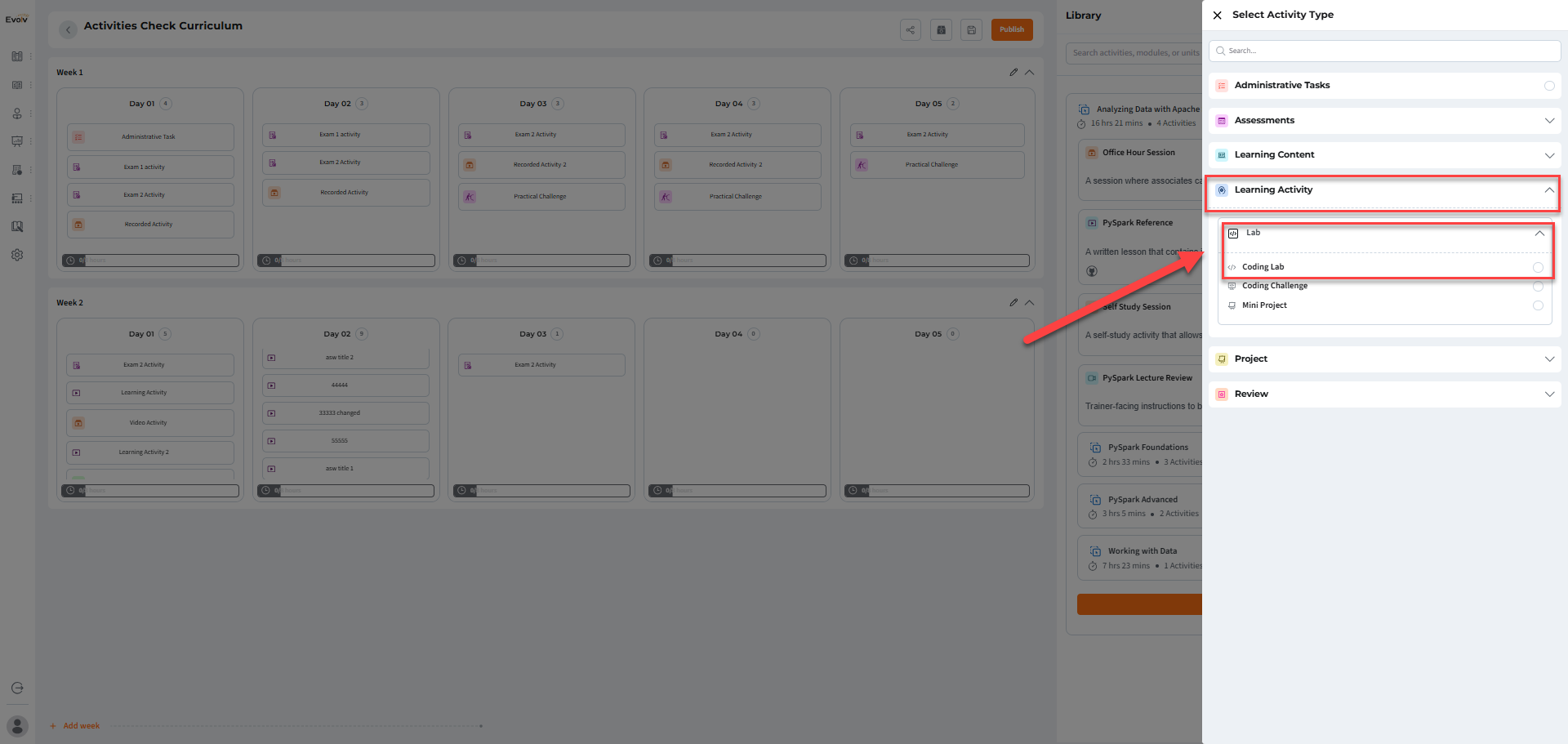Open the open-book icon in left sidebar
The height and width of the screenshot is (744, 1568).
point(17,85)
